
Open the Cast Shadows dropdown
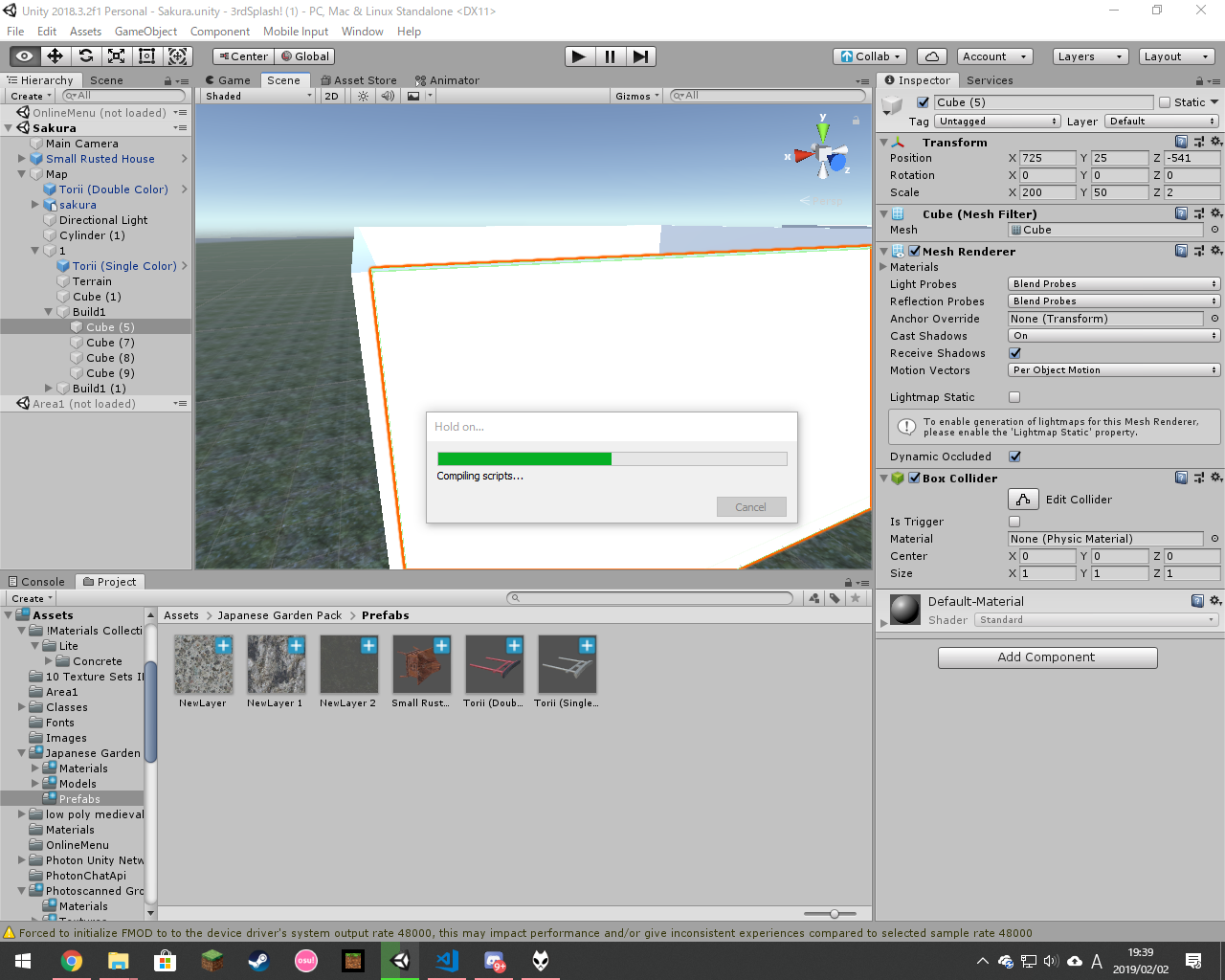tap(1114, 336)
